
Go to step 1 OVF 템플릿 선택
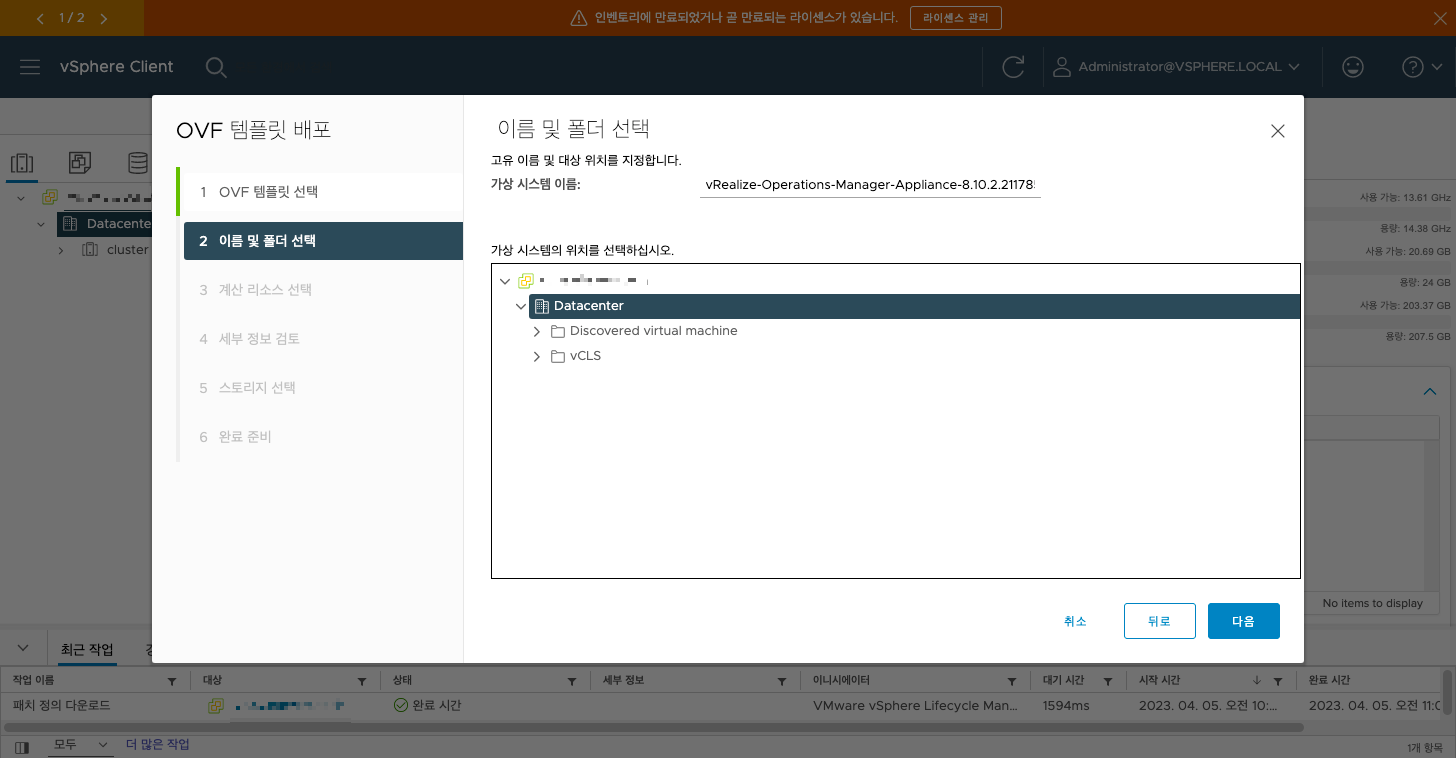coord(320,192)
